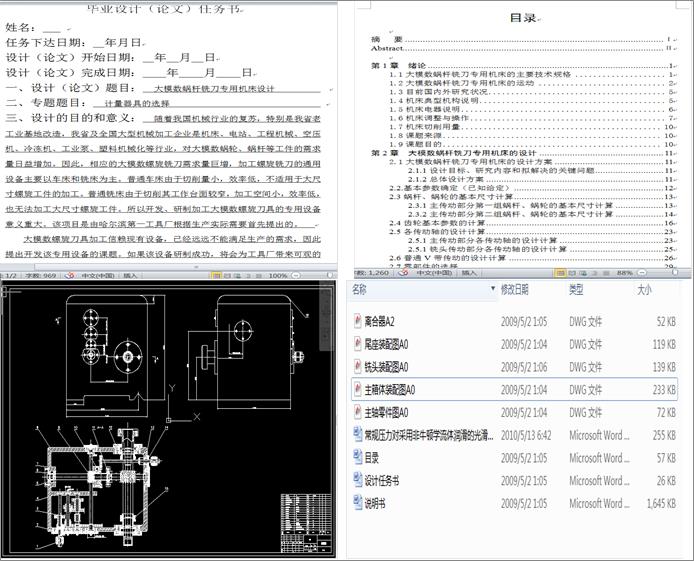Switch right Word window to Web Layout view

click(583, 273)
